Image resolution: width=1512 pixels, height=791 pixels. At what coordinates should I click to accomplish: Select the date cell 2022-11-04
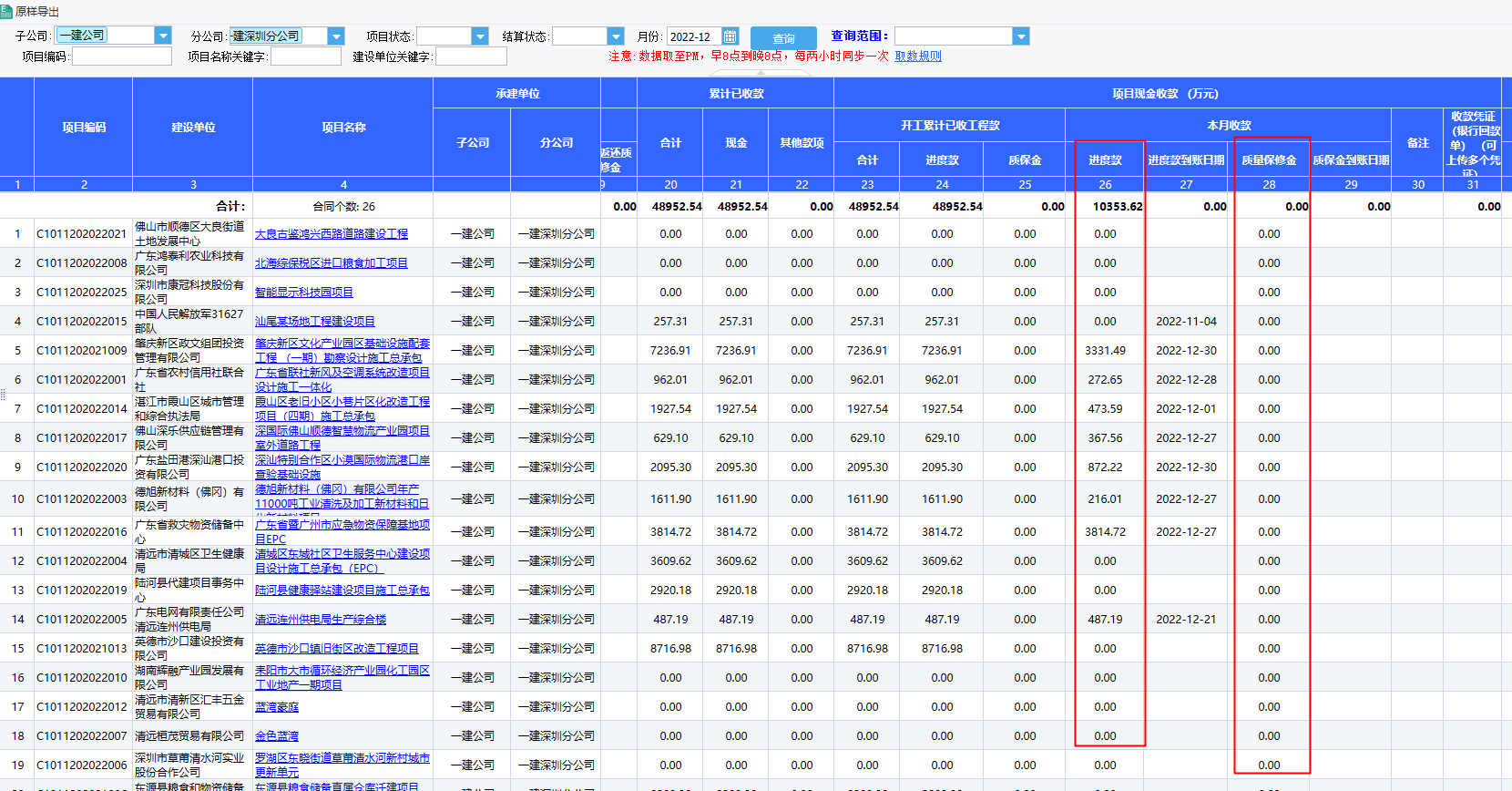tap(1186, 322)
